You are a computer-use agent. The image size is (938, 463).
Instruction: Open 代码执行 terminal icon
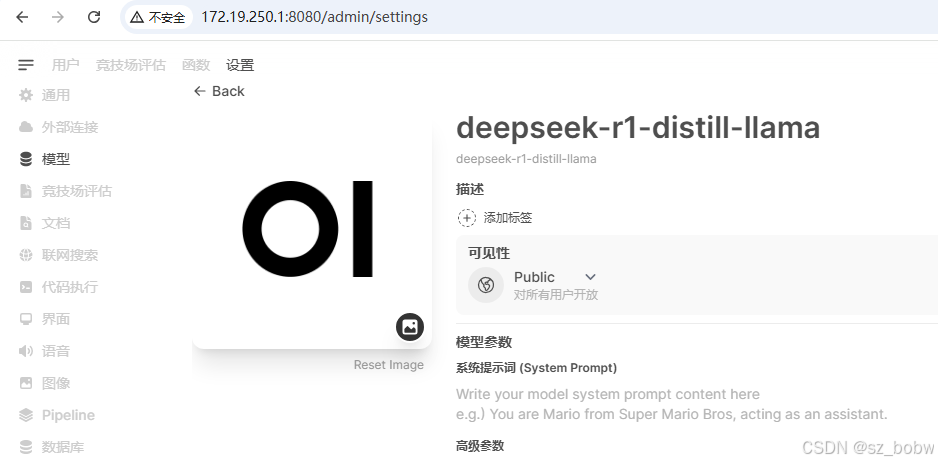click(x=26, y=287)
